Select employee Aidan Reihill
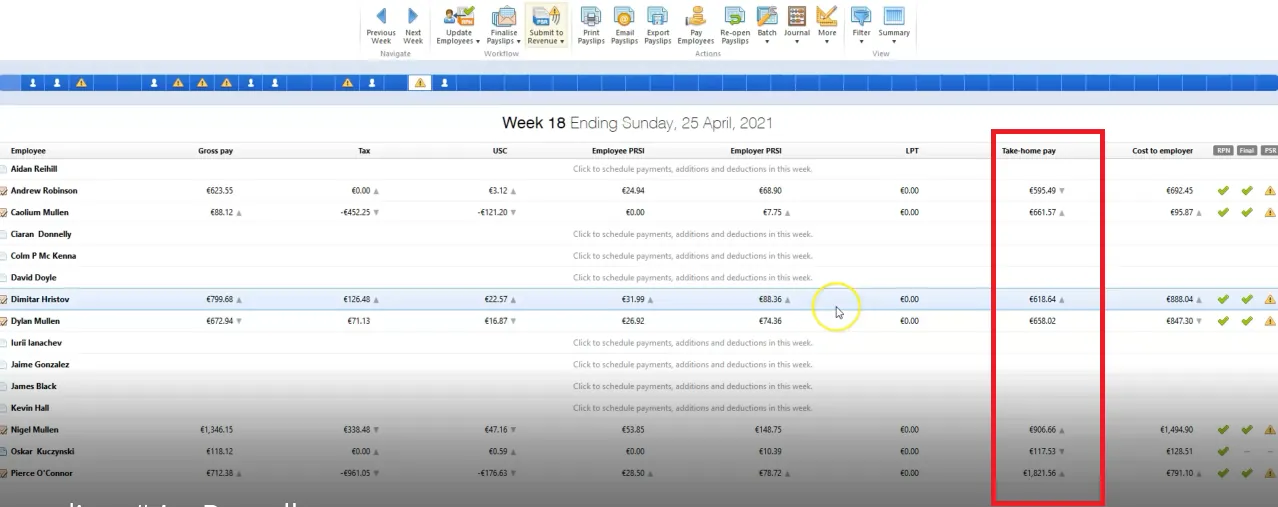 point(34,169)
